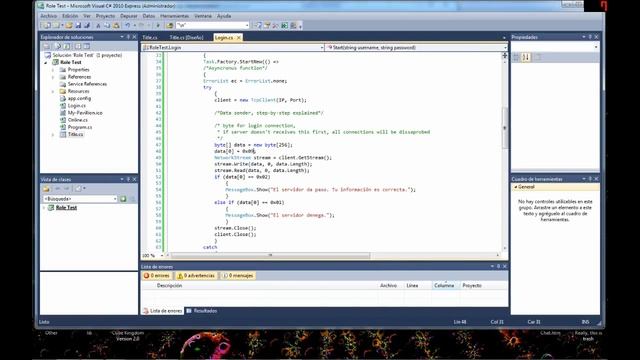The height and width of the screenshot is (360, 640).
Task: Click the Start Debugging play icon
Action: (x=158, y=25)
